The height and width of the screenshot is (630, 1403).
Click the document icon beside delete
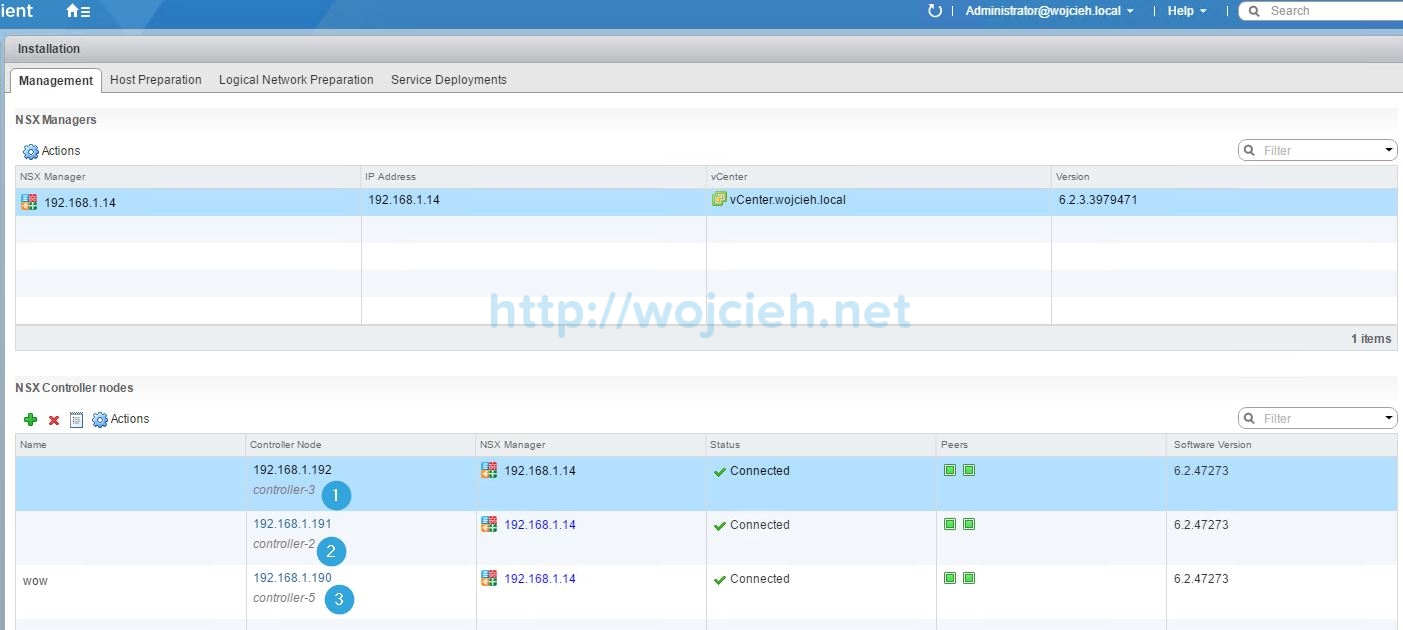tap(76, 420)
